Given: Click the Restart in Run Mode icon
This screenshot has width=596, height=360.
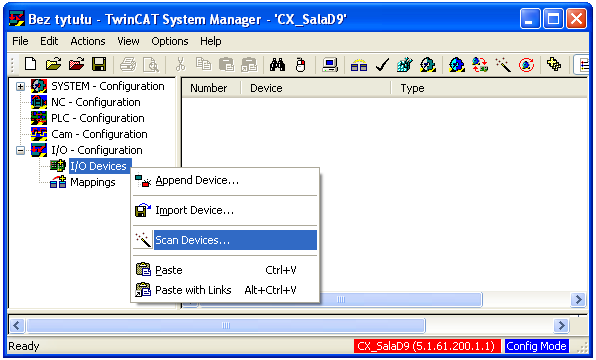Looking at the screenshot, I should [428, 64].
